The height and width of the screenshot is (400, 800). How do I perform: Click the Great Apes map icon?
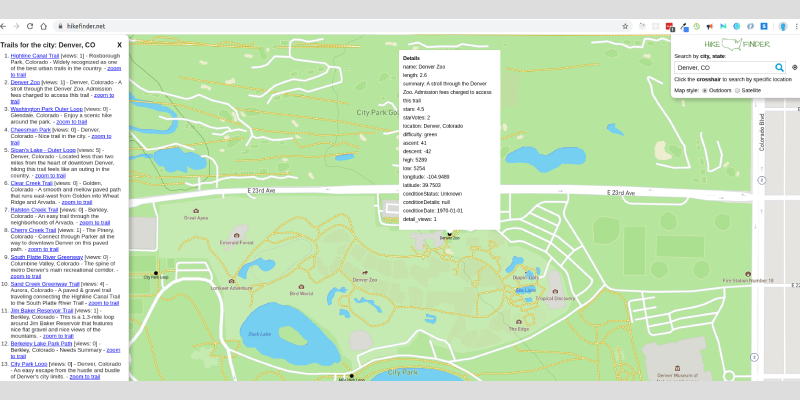pos(196,211)
